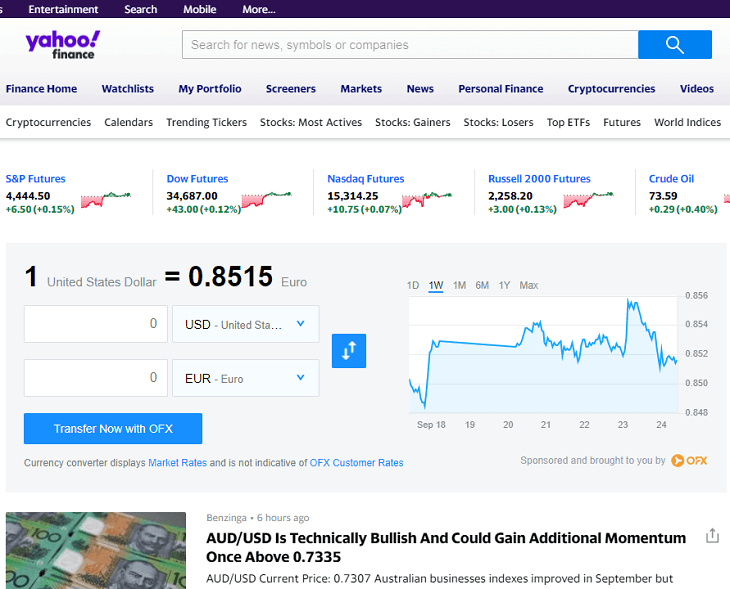
Task: Click the Nasdaq Futures 15,314.25 price
Action: pos(353,196)
